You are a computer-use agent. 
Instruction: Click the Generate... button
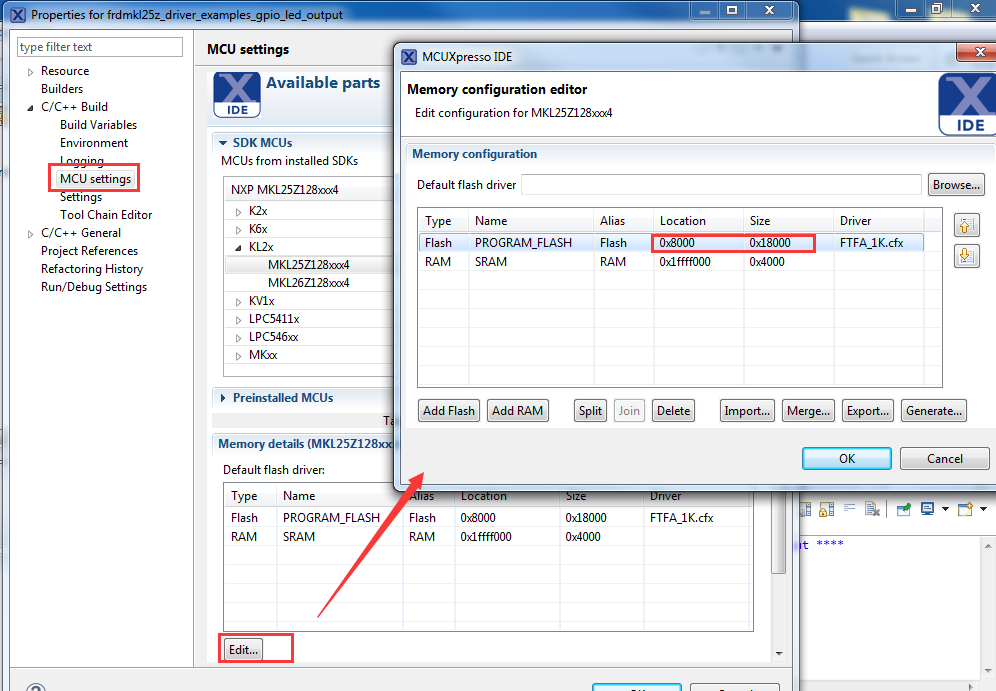(934, 411)
